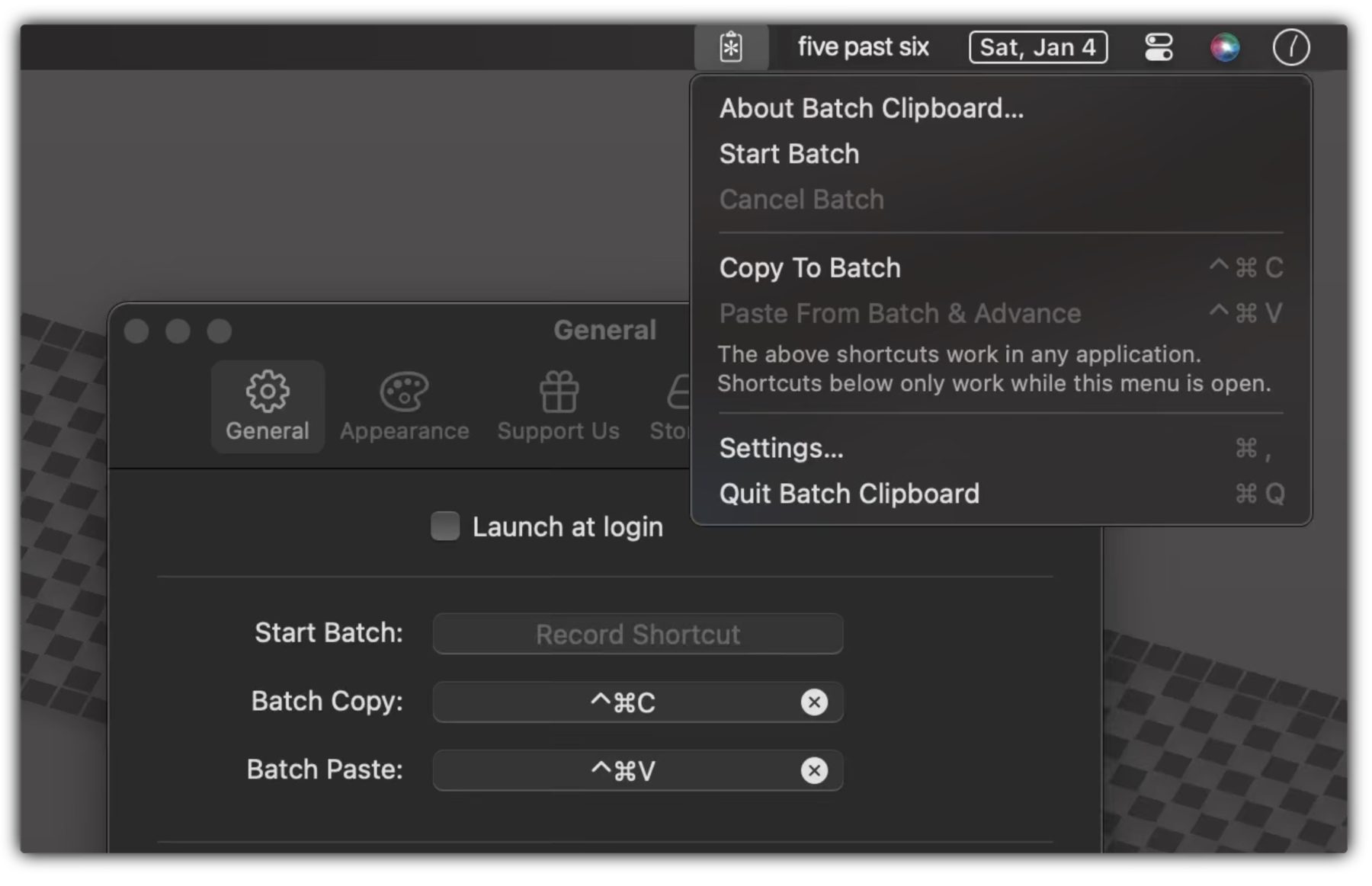The image size is (1372, 886).
Task: Click the Batch Clipboard menu bar icon
Action: 730,47
